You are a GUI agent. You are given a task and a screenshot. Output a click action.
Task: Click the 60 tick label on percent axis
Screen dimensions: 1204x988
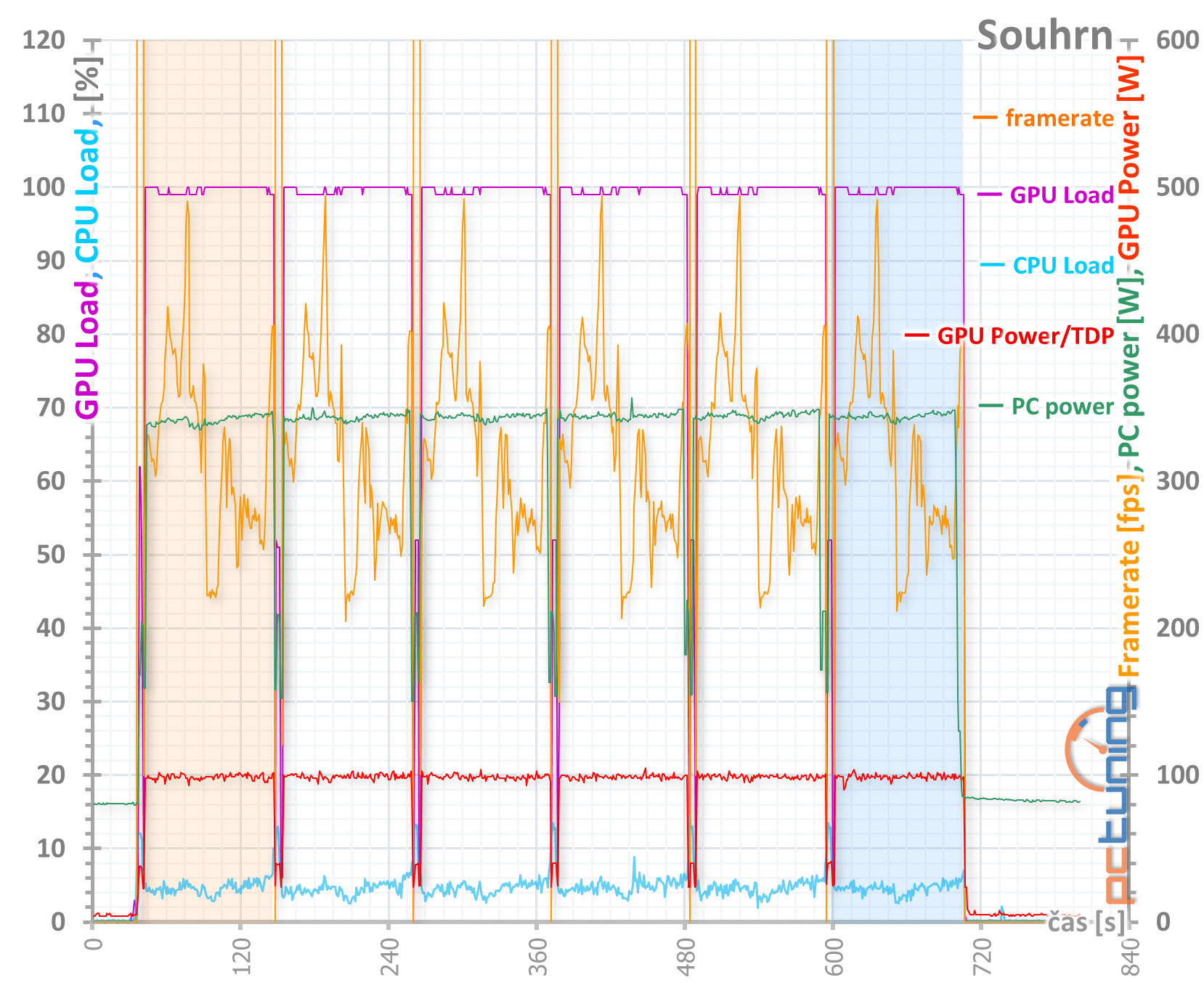[x=51, y=481]
